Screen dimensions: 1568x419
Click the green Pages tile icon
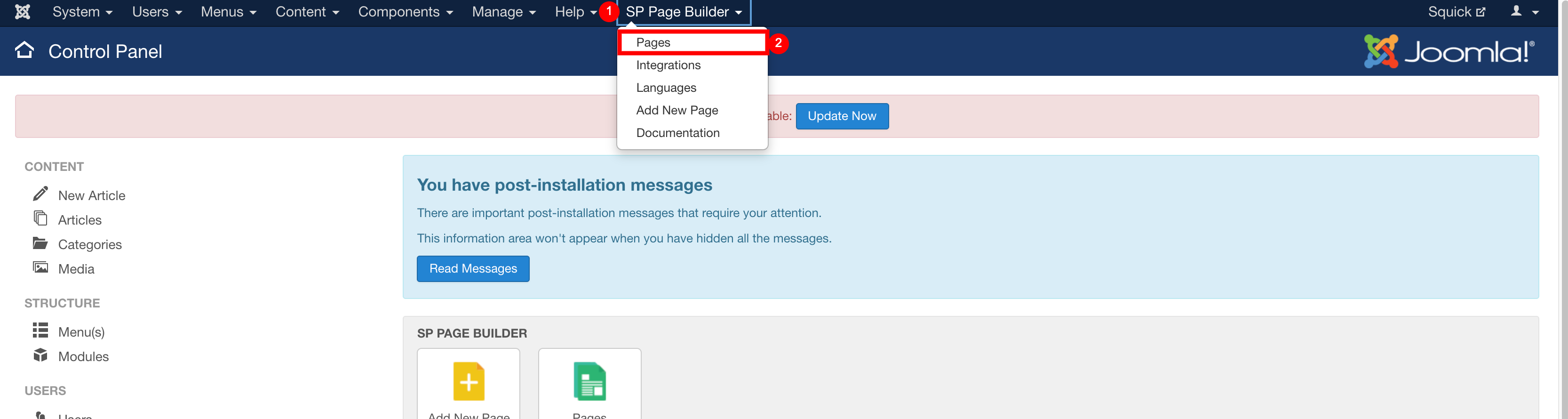(590, 382)
